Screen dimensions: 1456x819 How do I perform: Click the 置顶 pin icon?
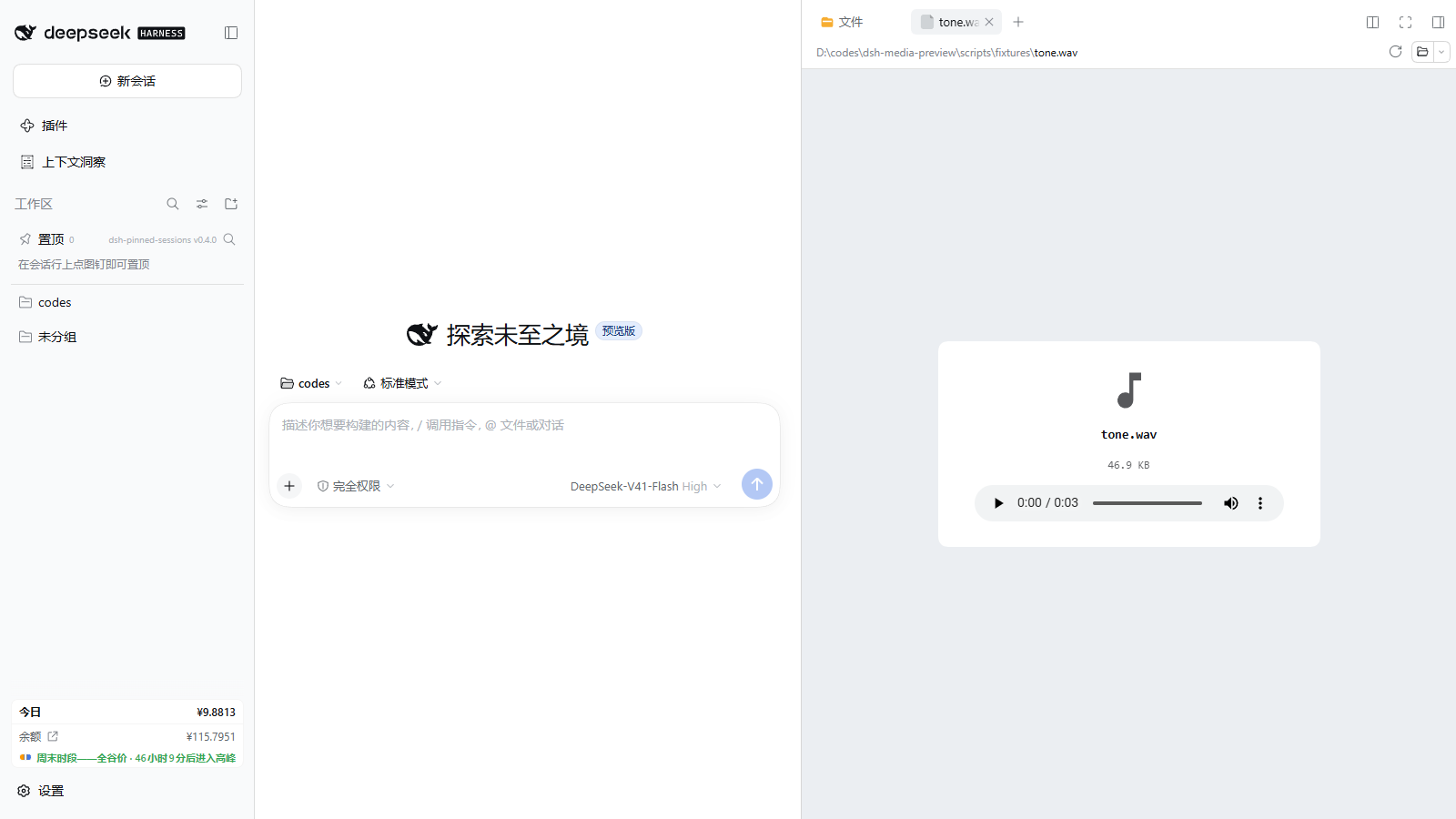(25, 239)
